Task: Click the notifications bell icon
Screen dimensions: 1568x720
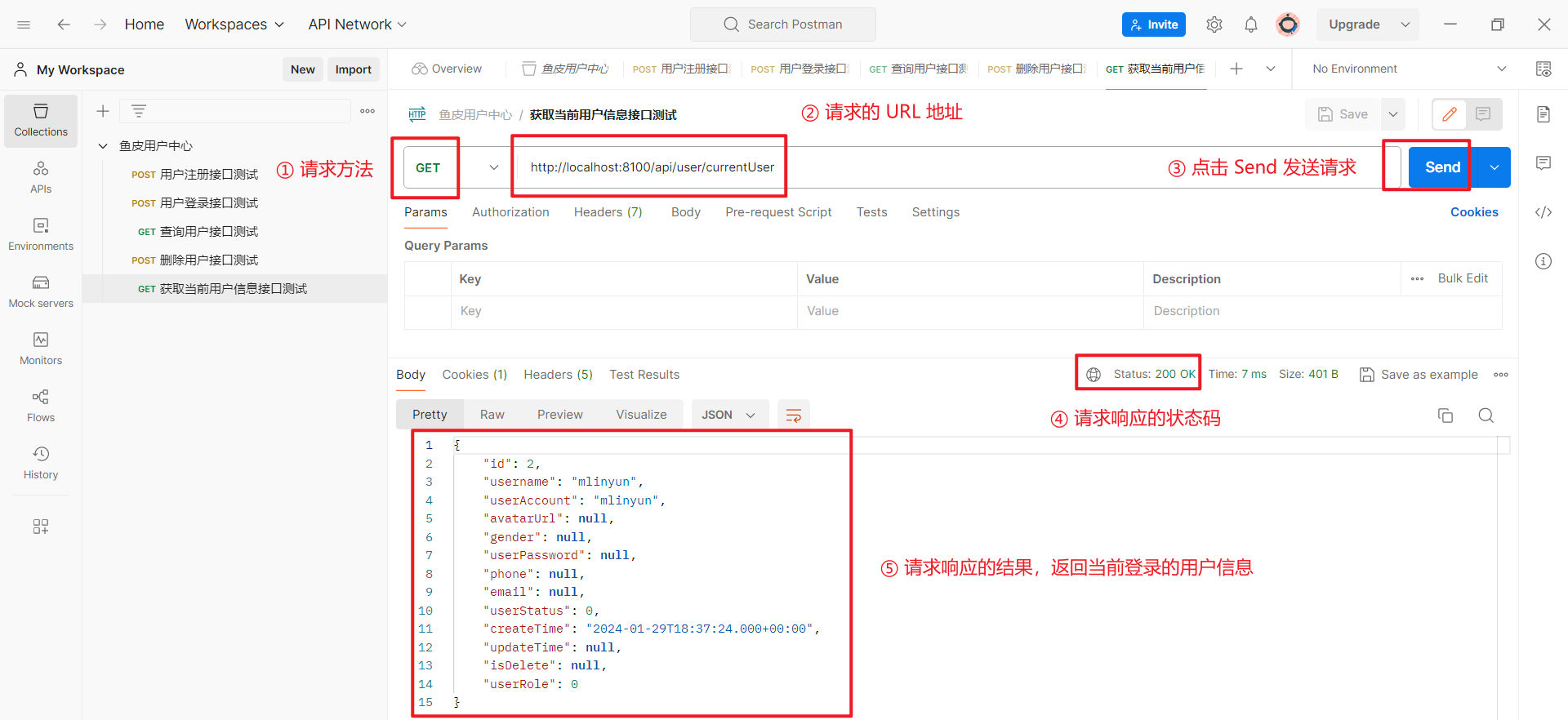Action: (1250, 24)
